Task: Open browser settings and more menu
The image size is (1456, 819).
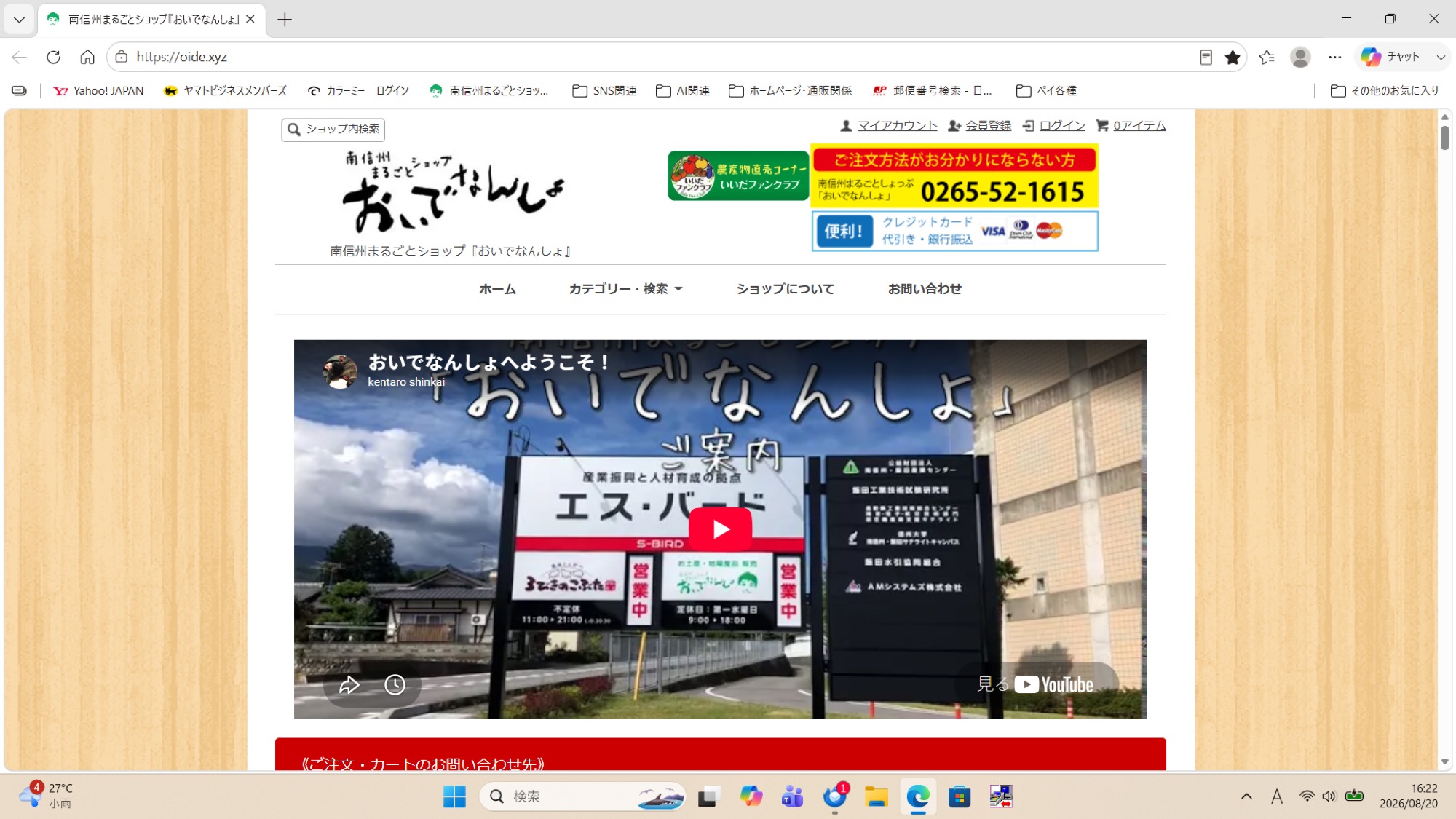Action: coord(1334,57)
